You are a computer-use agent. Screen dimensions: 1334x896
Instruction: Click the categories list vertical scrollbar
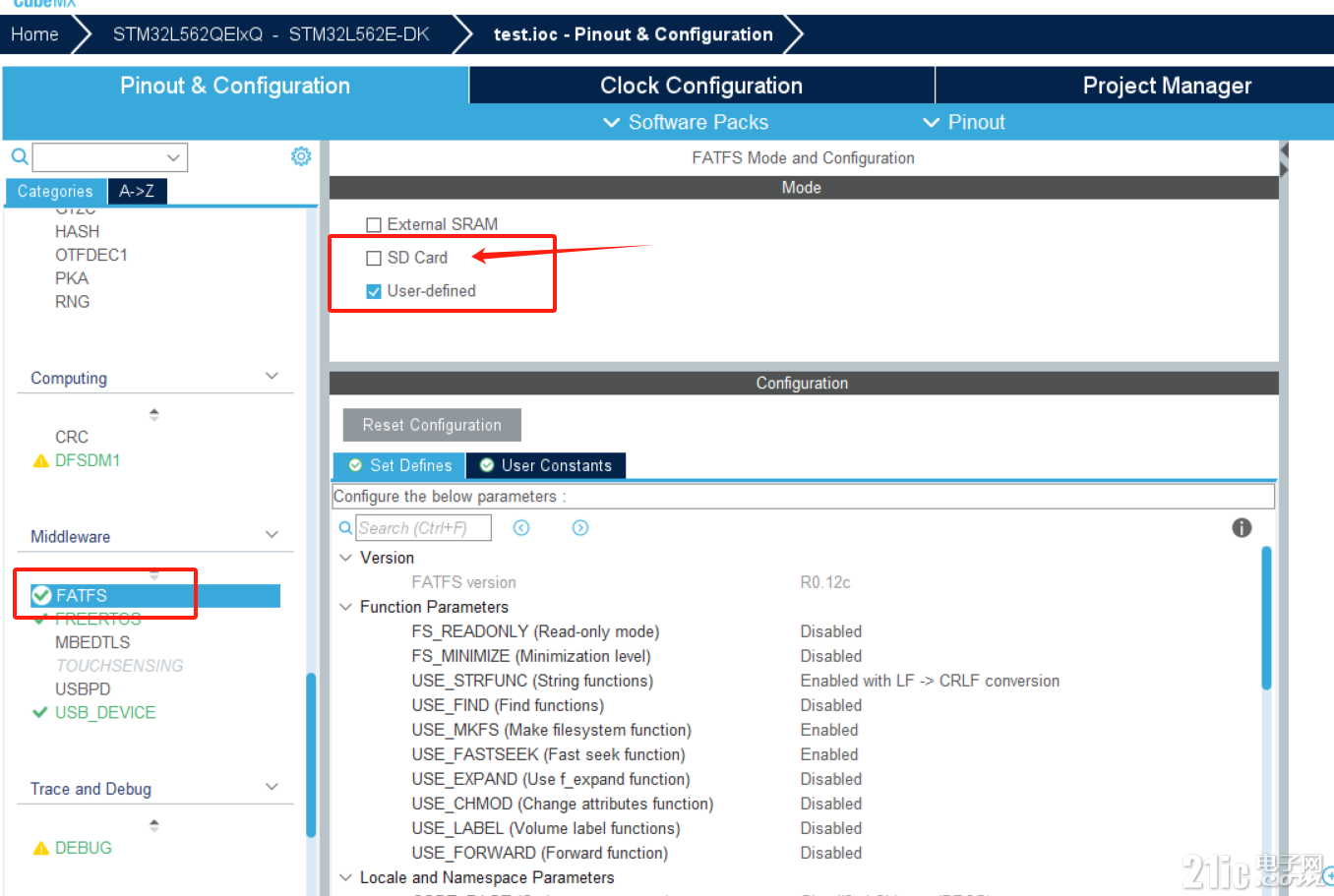[x=311, y=755]
